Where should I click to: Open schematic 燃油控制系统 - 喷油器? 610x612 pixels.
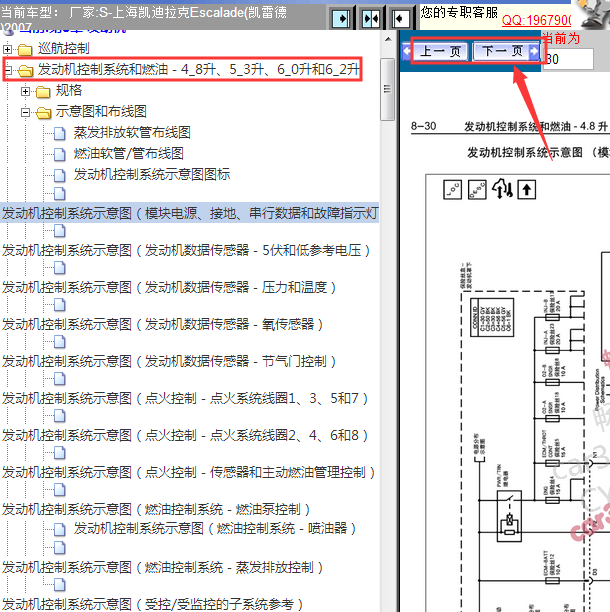click(215, 528)
